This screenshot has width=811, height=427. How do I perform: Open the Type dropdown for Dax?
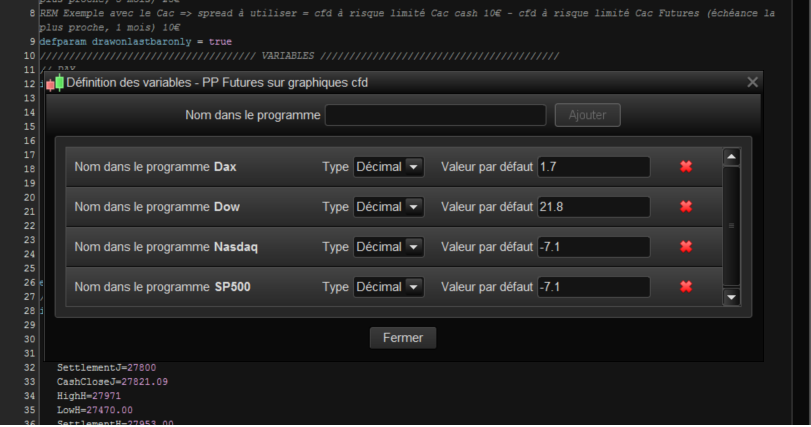coord(389,167)
